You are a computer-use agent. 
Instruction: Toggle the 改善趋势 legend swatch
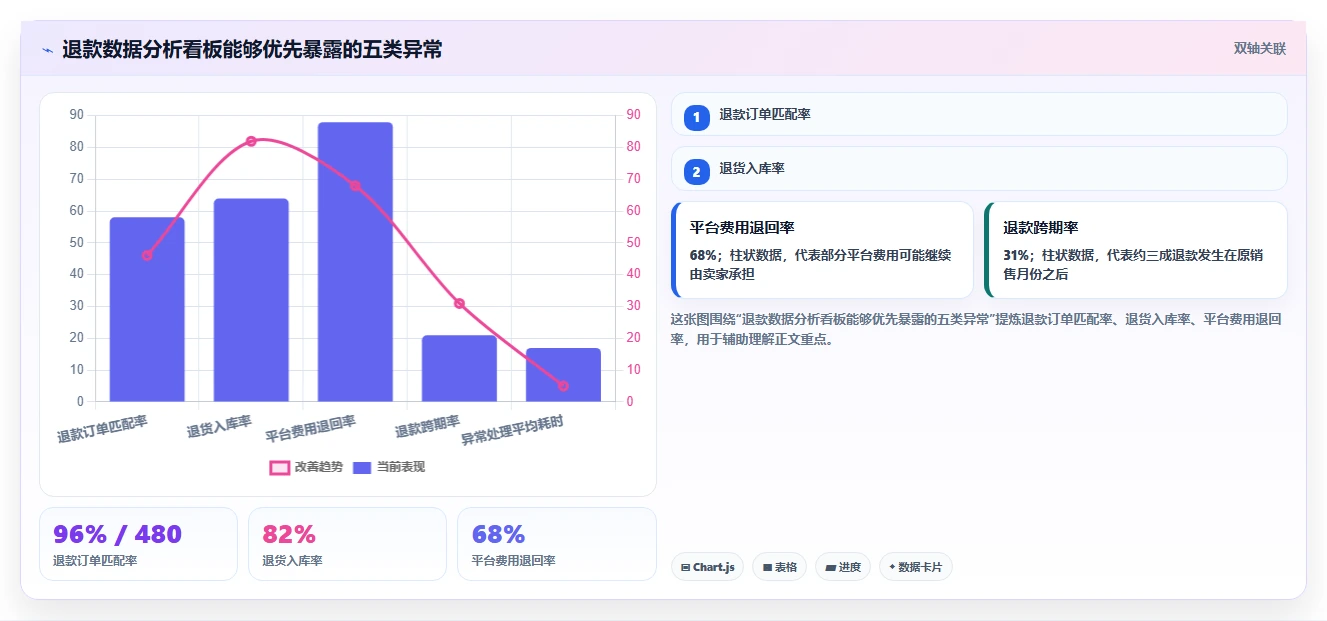(280, 467)
